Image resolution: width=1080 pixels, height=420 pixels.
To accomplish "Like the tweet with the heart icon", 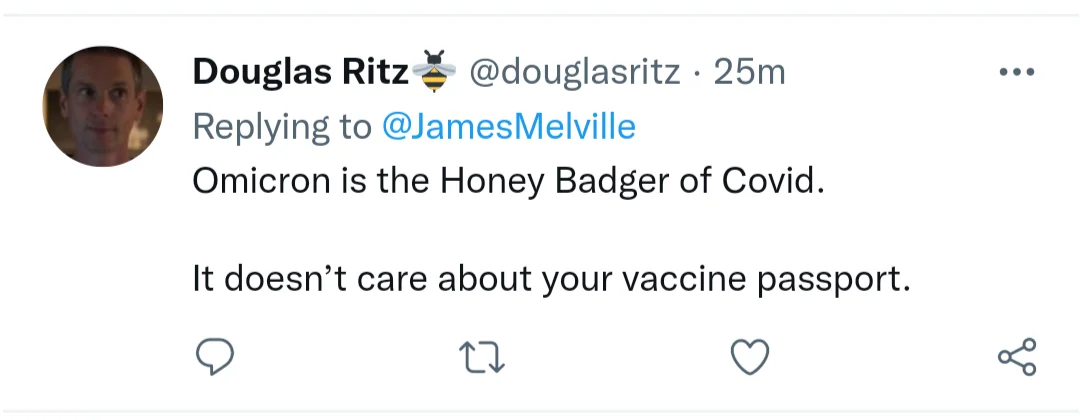I will click(751, 357).
